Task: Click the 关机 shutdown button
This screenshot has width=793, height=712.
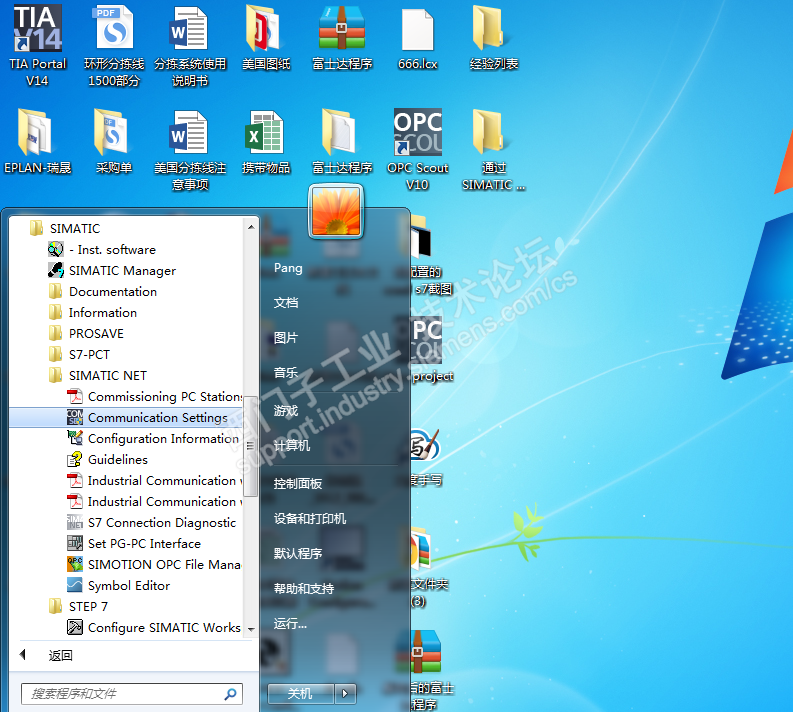Action: coord(300,693)
